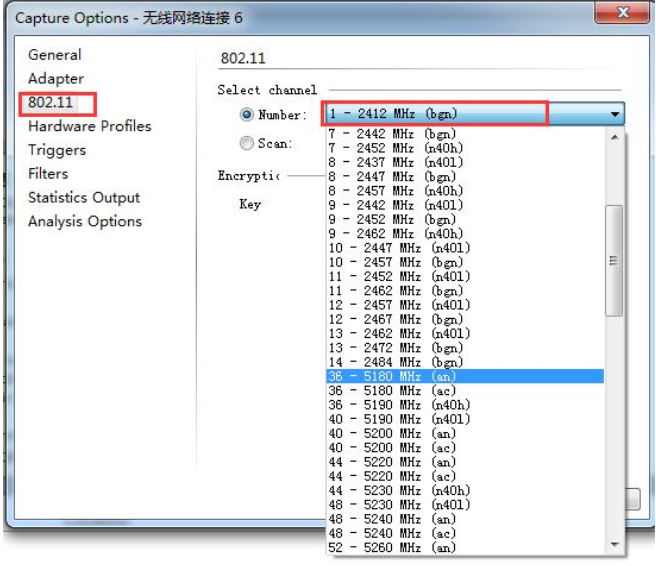656x566 pixels.
Task: Open the Triggers page
Action: tap(57, 150)
